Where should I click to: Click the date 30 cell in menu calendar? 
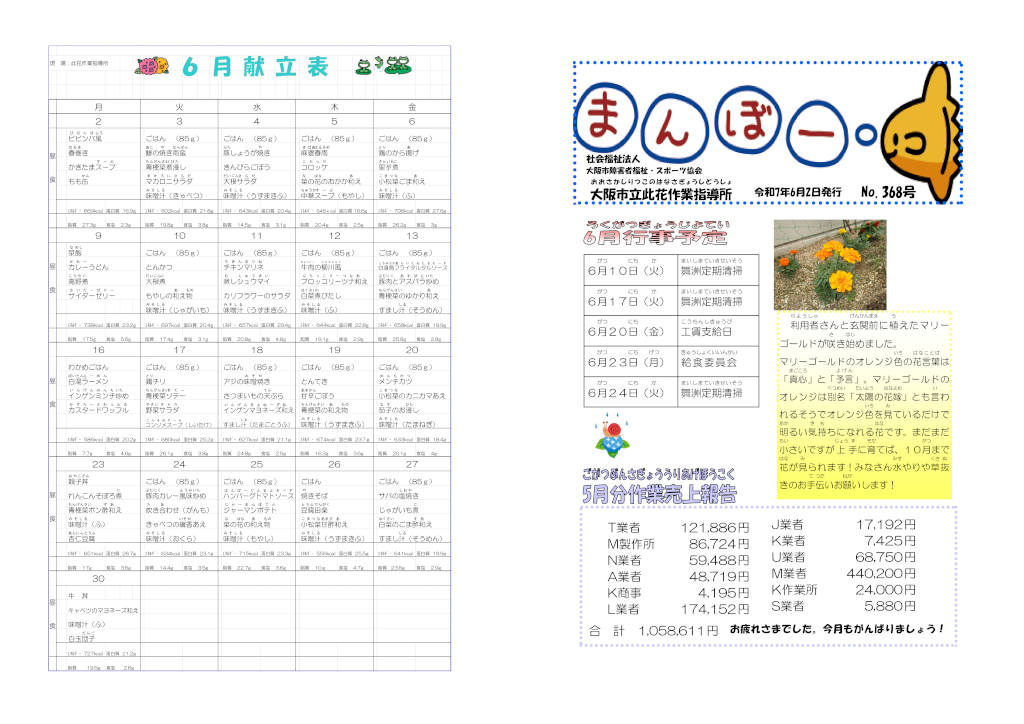98,578
